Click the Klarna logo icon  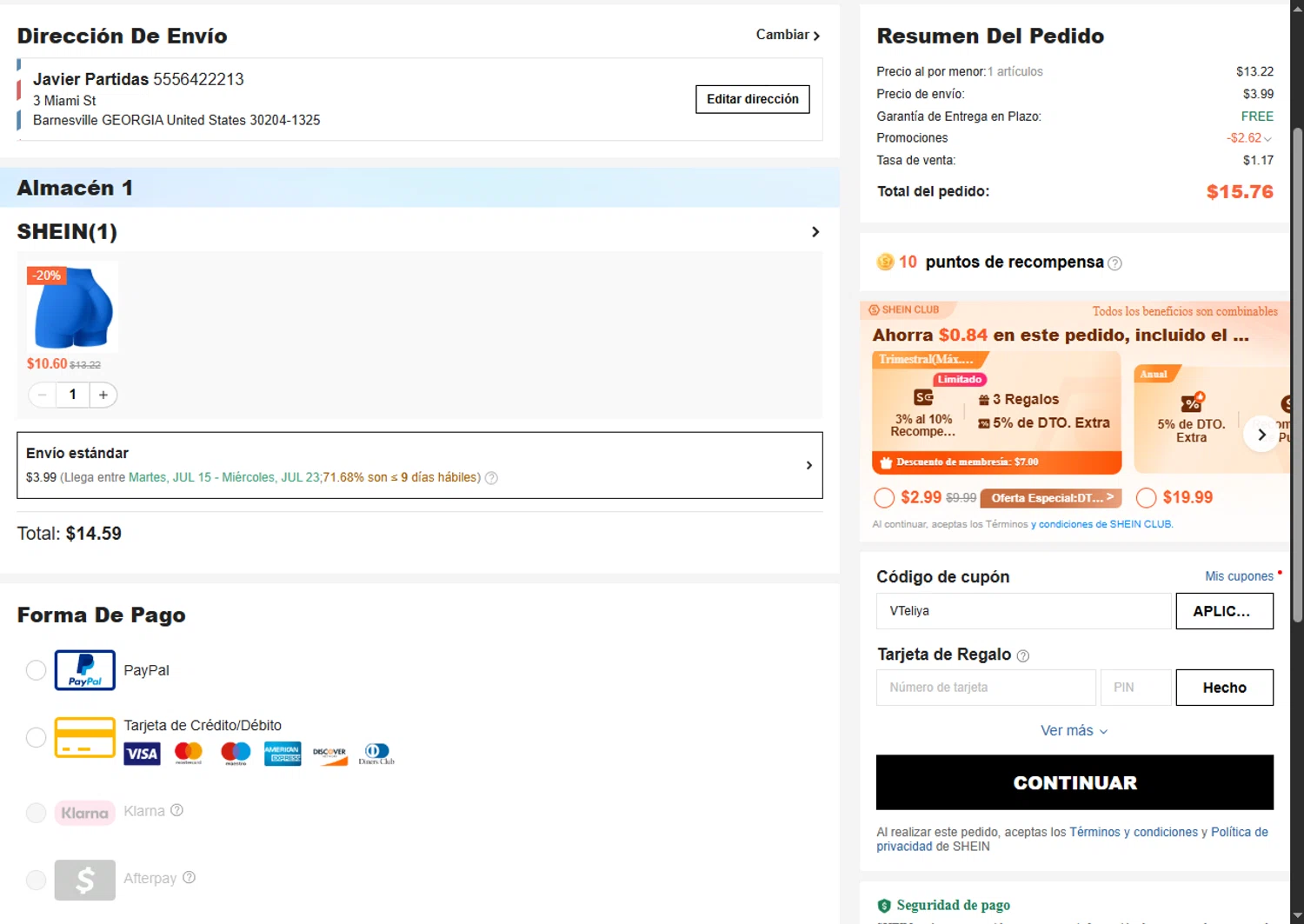point(84,813)
